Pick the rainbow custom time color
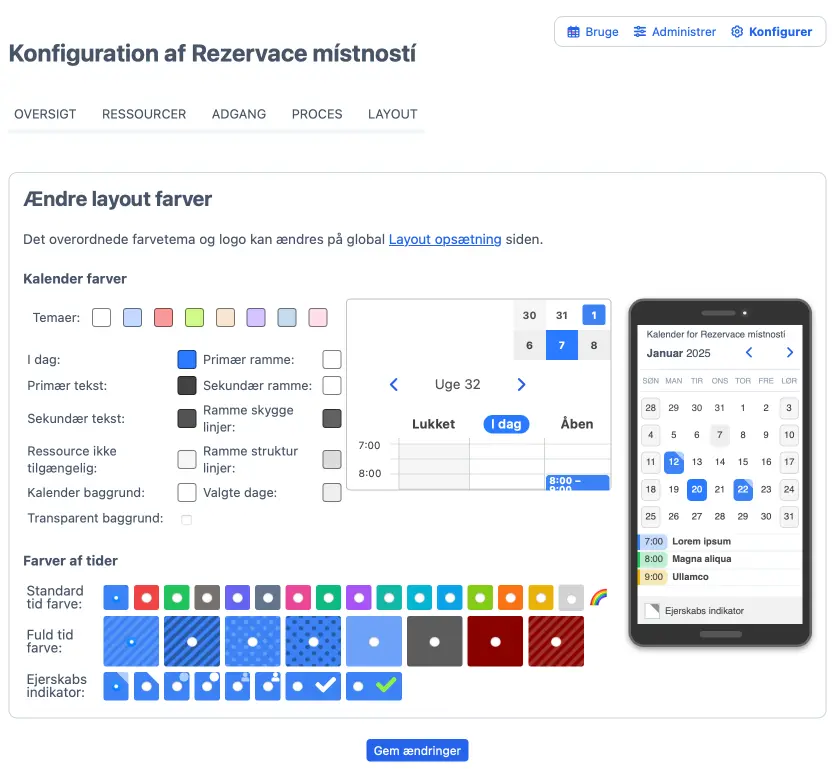The width and height of the screenshot is (834, 776). (x=598, y=598)
